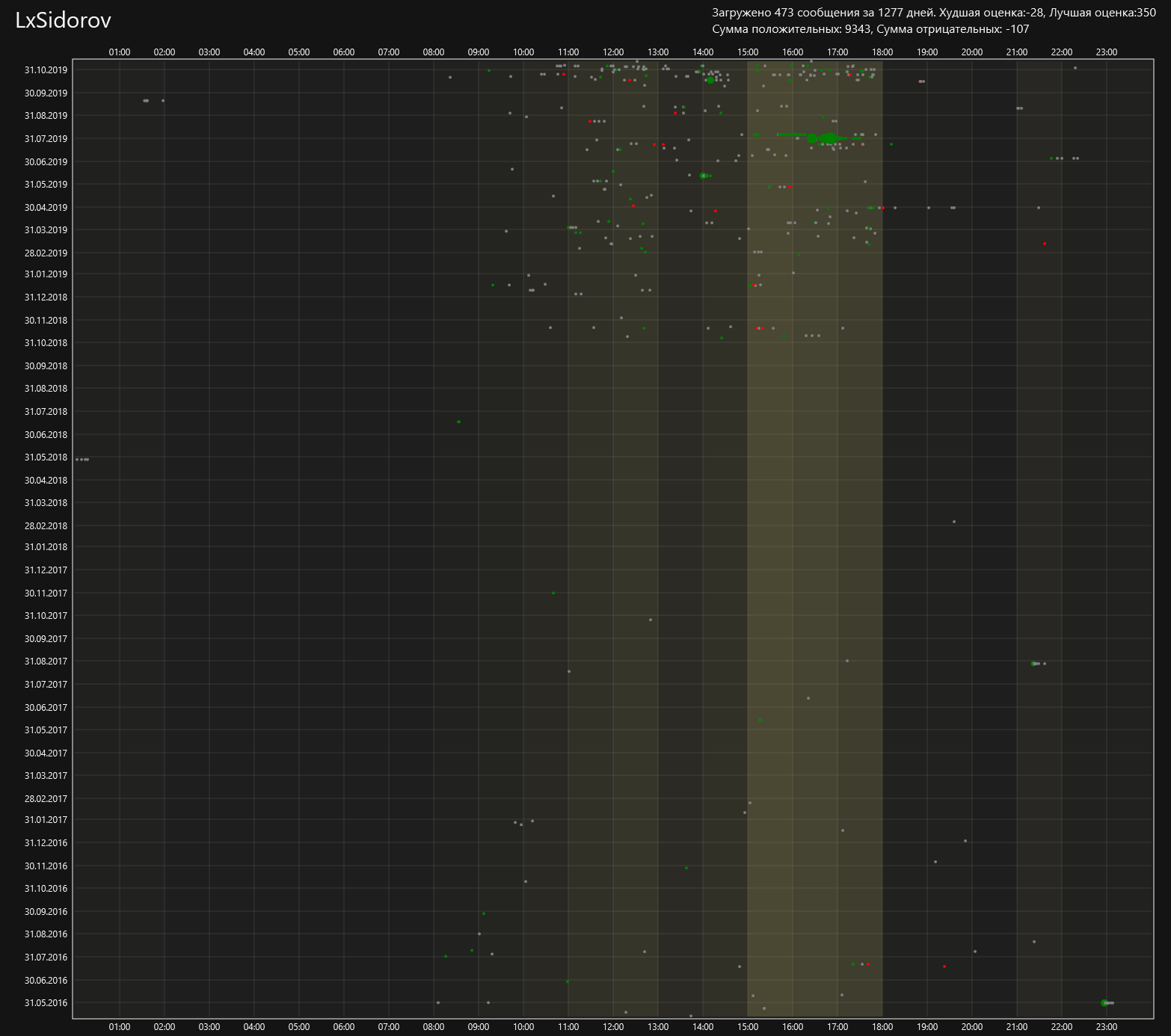Select the green dot near 08:30 above 30.06.2018
This screenshot has width=1171, height=1036.
459,422
